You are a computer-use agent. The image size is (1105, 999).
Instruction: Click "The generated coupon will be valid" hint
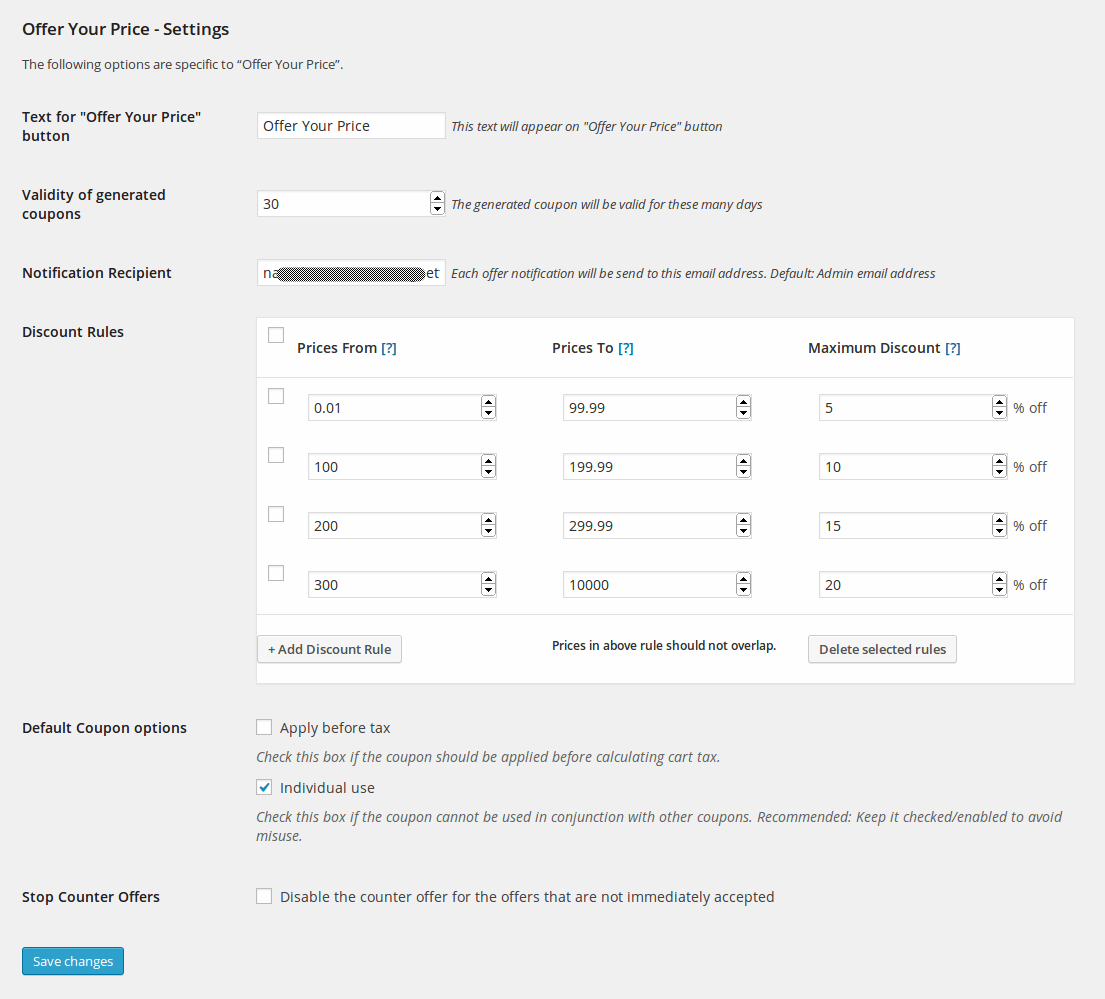(x=607, y=204)
